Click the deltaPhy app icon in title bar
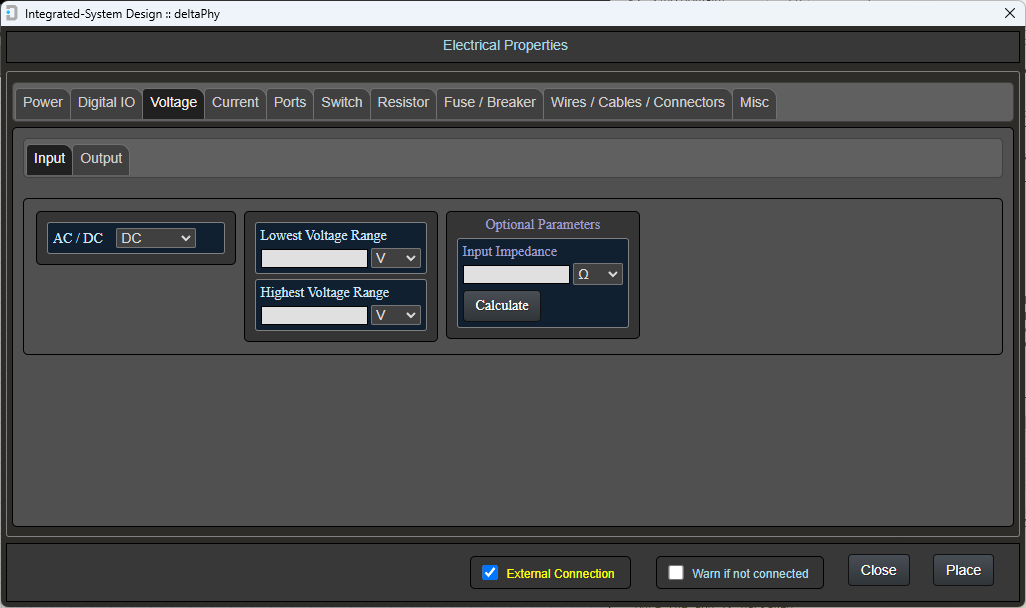The height and width of the screenshot is (608, 1026). tap(11, 13)
